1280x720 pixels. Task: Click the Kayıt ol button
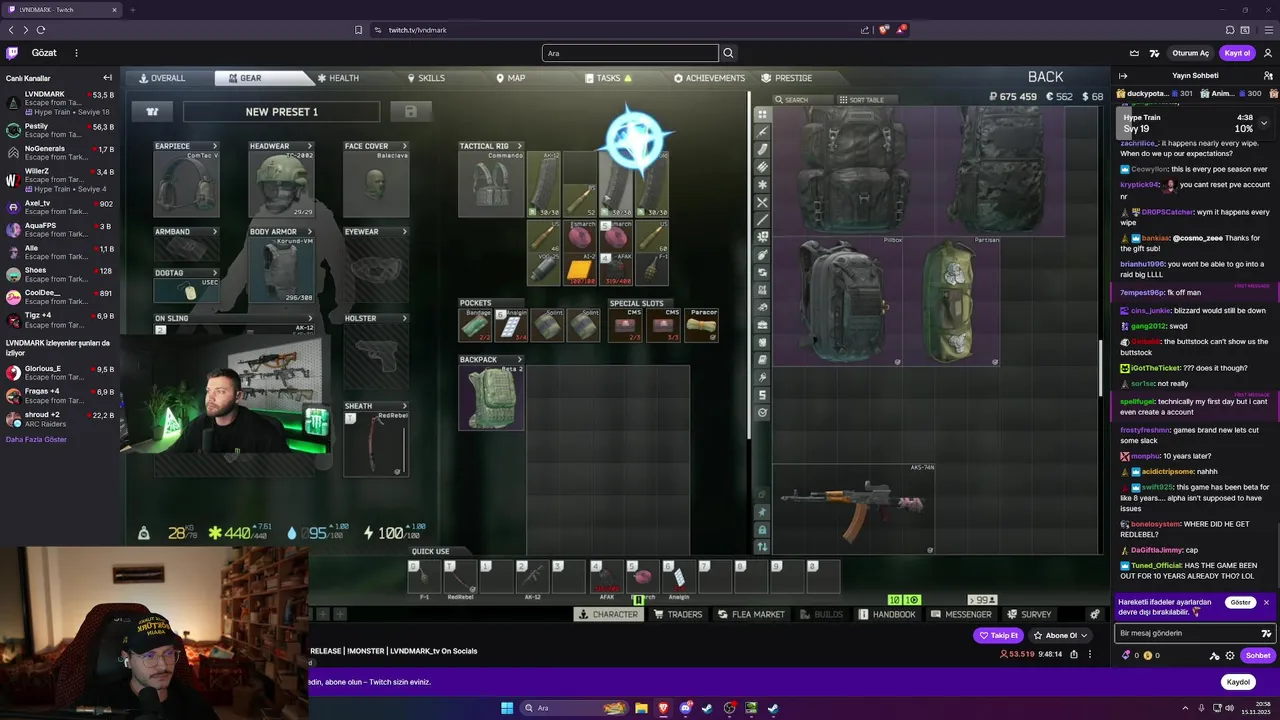1237,53
